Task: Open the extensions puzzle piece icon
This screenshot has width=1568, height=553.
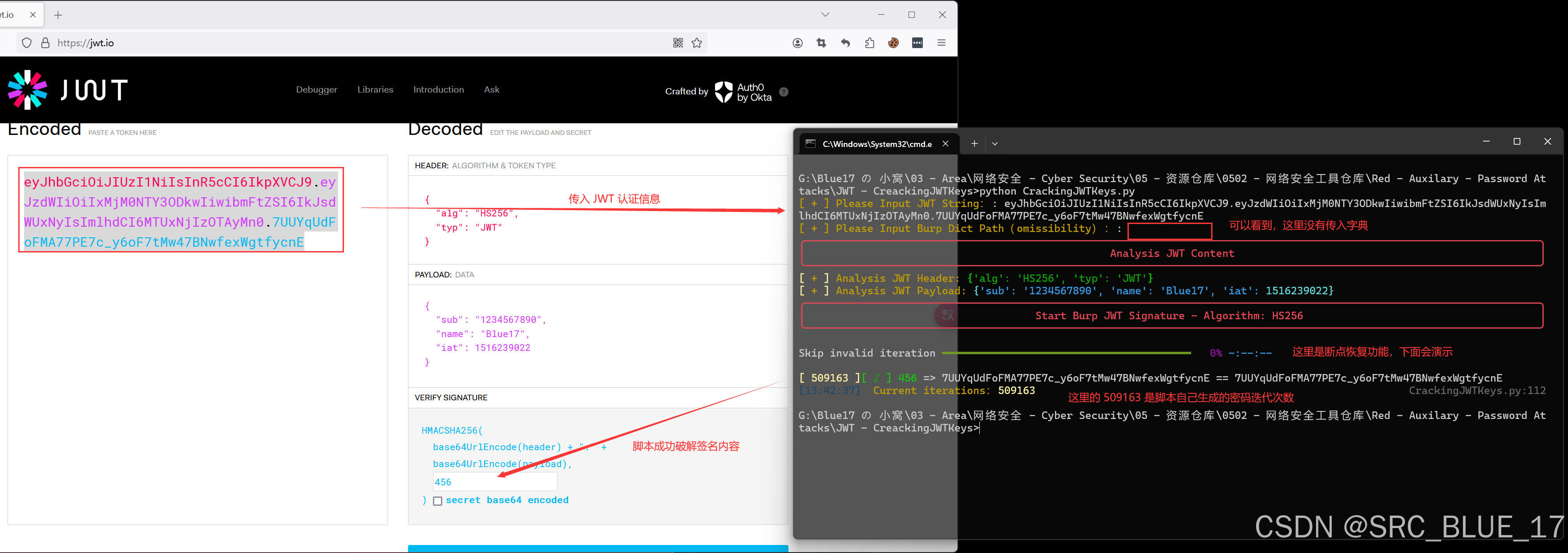Action: click(x=870, y=43)
